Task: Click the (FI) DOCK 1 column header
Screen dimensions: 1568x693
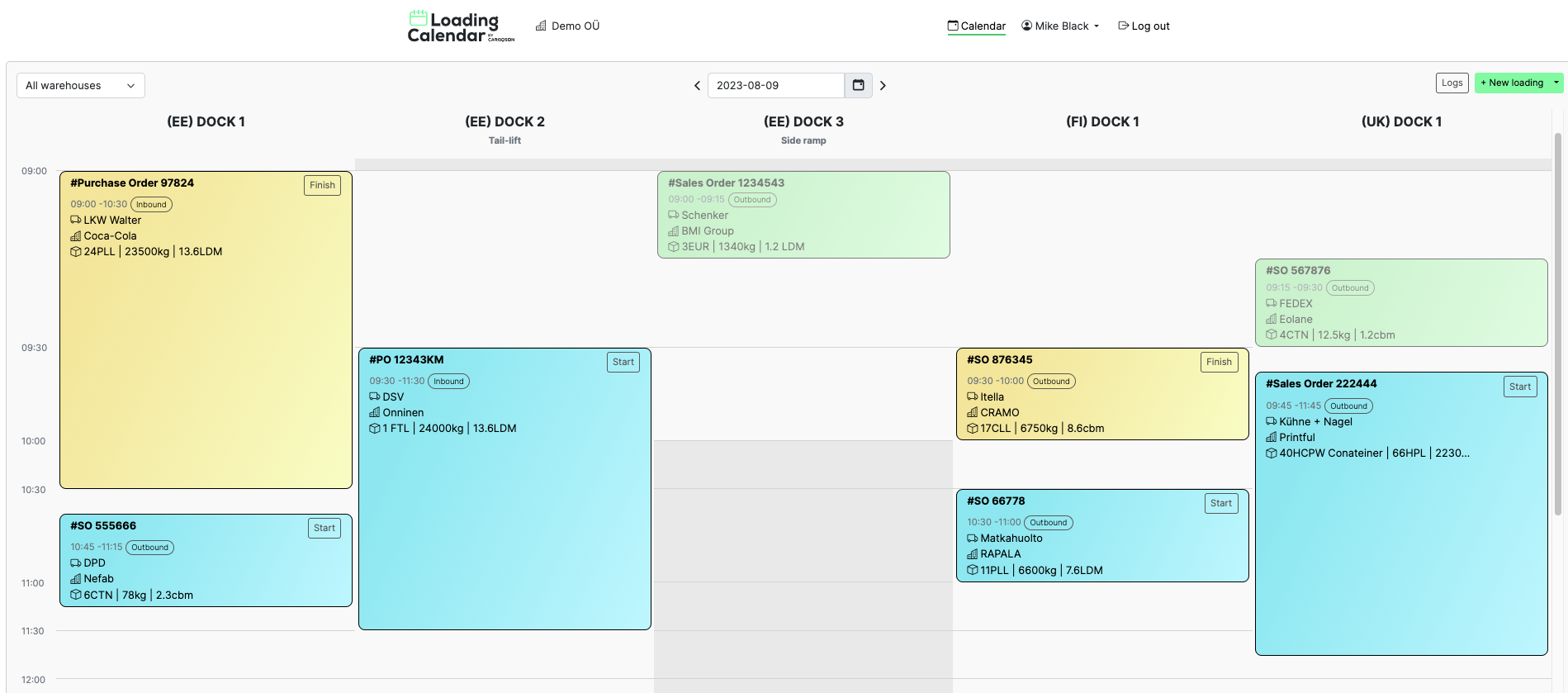Action: point(1102,121)
